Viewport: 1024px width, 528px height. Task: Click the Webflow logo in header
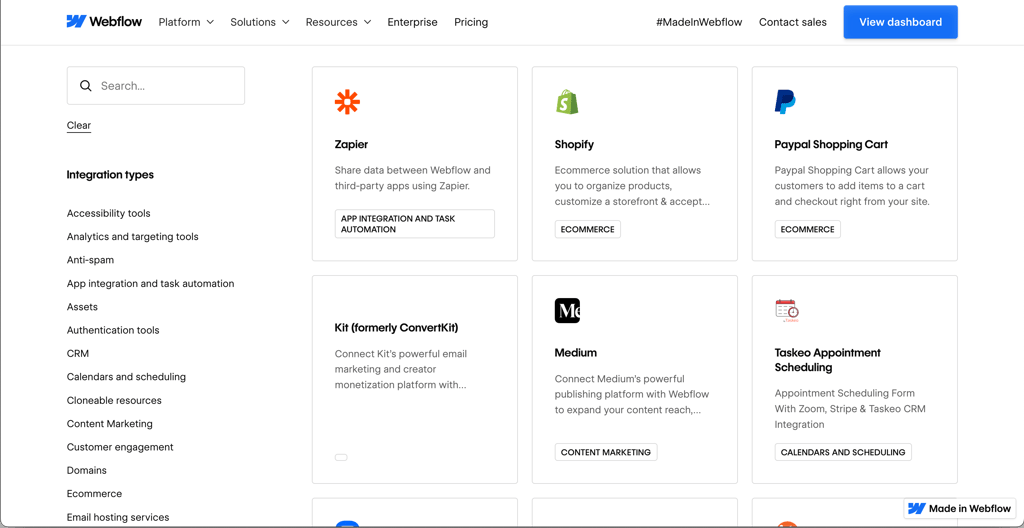104,22
